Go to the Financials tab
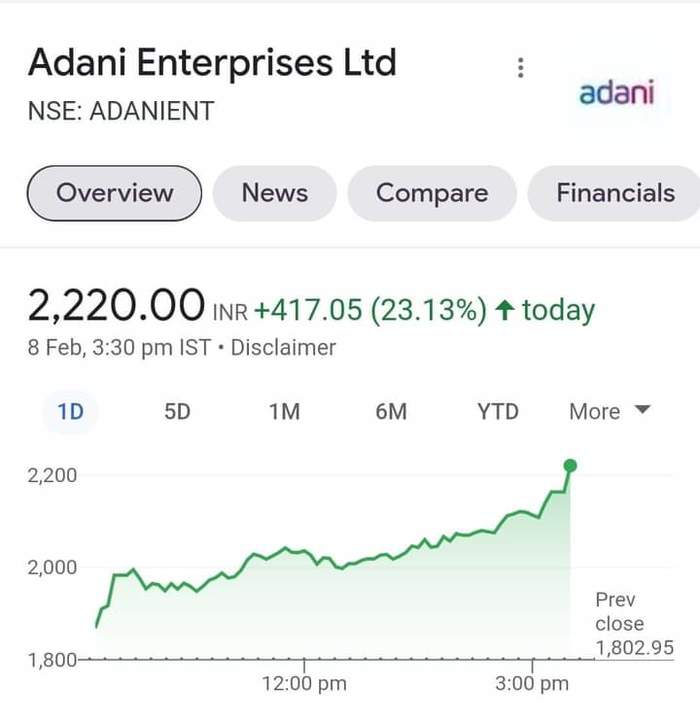Viewport: 700px width, 720px height. 615,193
